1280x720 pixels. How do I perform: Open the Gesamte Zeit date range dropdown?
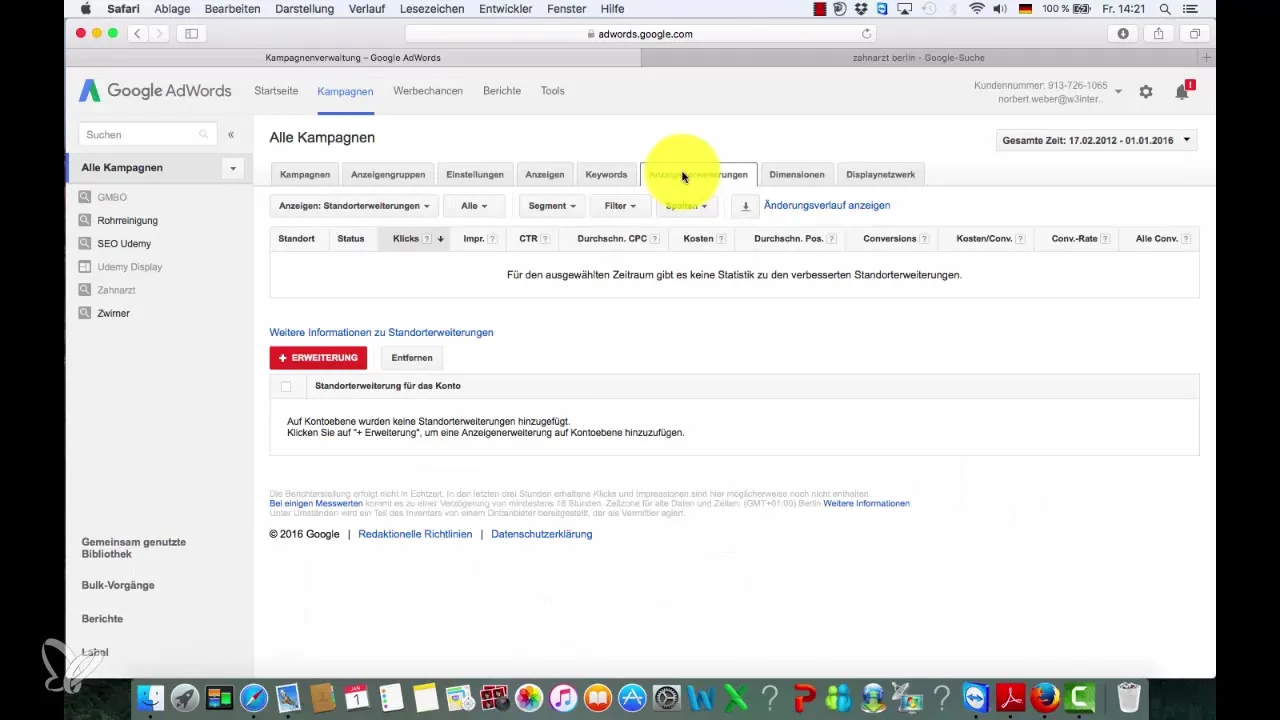pyautogui.click(x=1097, y=140)
